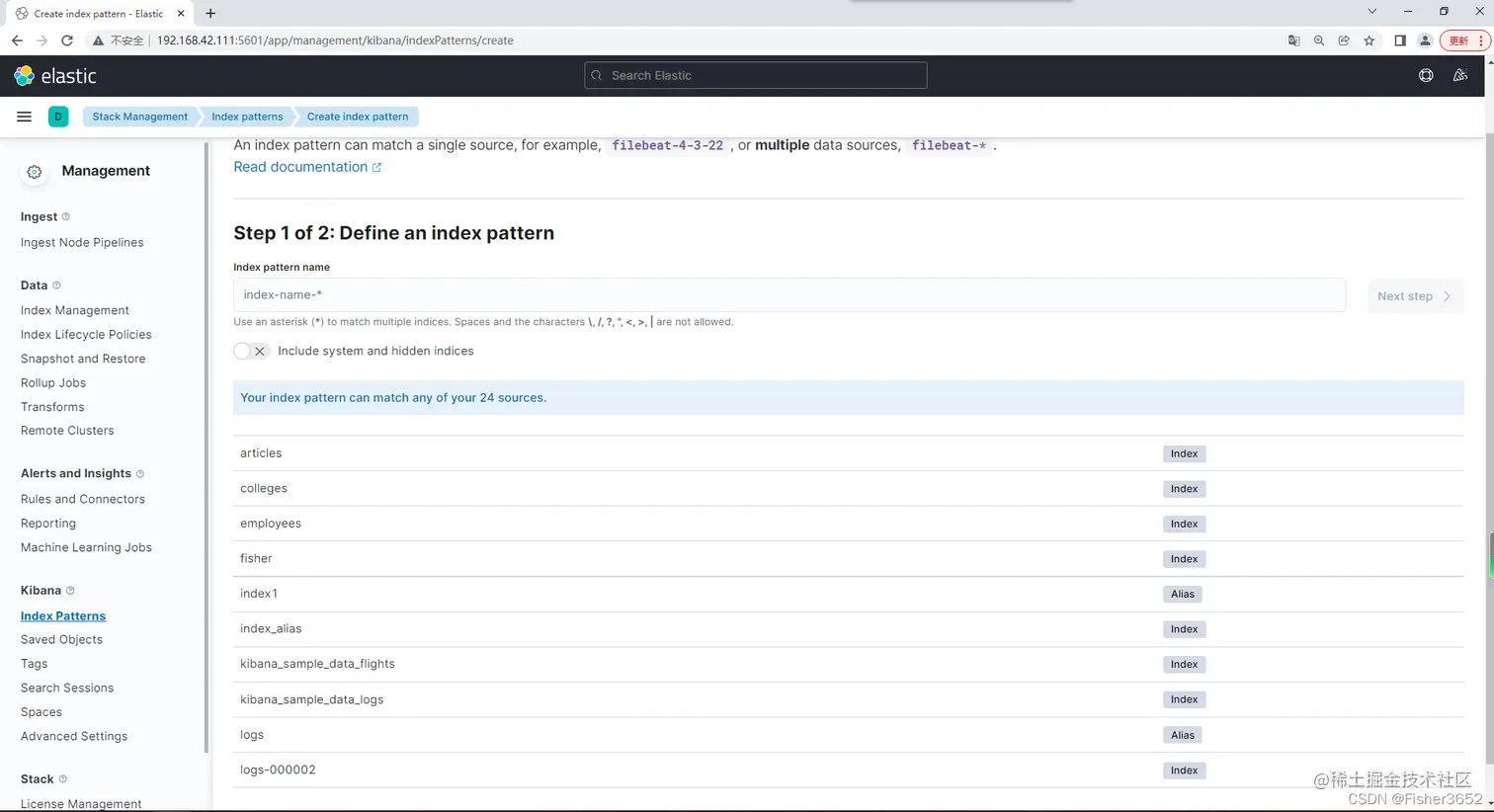The height and width of the screenshot is (812, 1494).
Task: Click the kibana_sample_data_flights row
Action: 849,664
